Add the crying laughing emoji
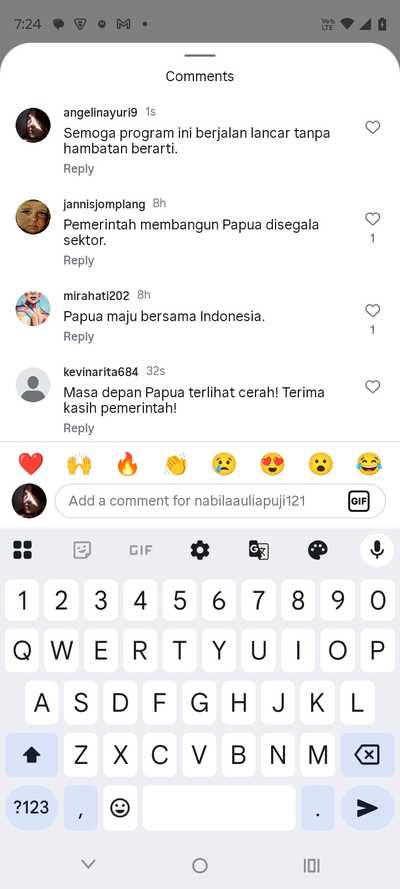The height and width of the screenshot is (889, 400). tap(369, 464)
